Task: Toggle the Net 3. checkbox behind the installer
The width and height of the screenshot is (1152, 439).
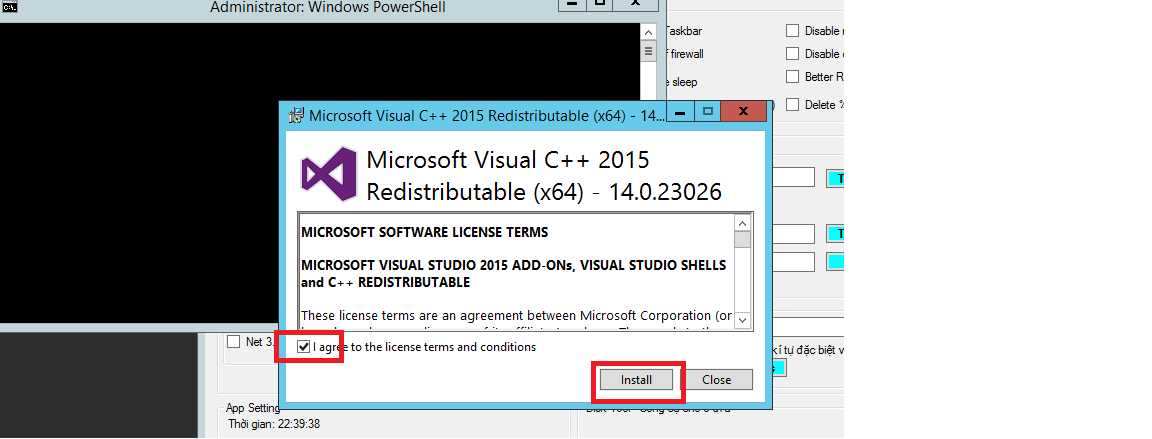Action: 233,341
